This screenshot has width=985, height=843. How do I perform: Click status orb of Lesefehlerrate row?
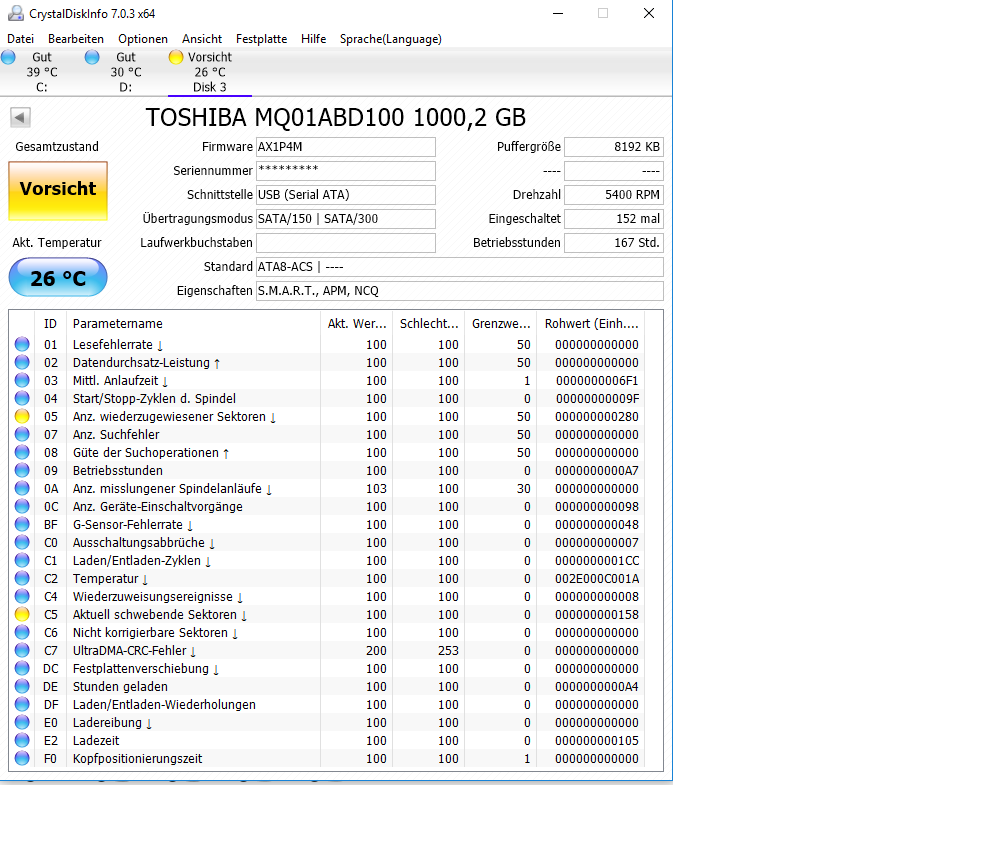[22, 344]
